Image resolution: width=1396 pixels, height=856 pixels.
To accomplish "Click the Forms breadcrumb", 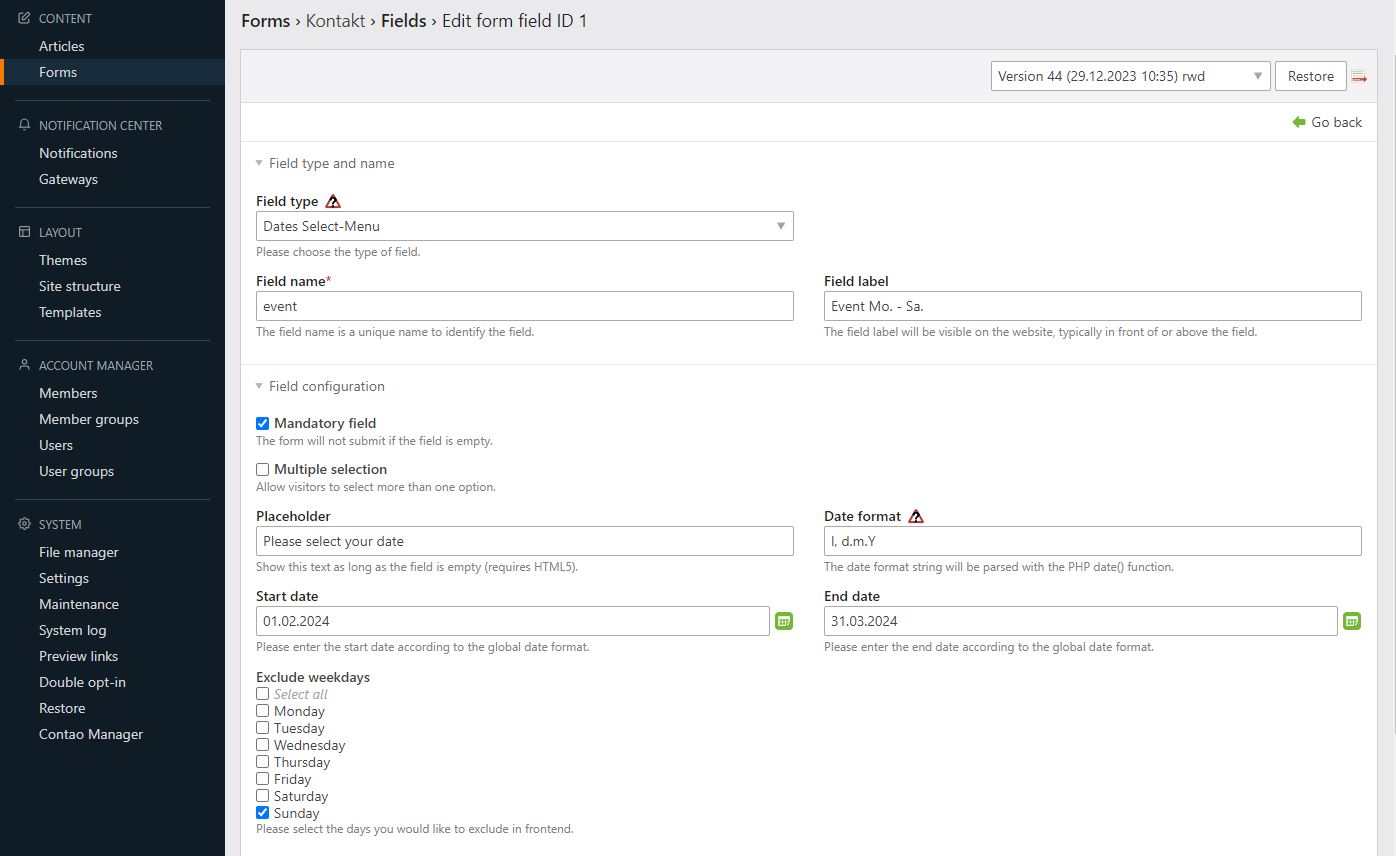I will (x=265, y=20).
